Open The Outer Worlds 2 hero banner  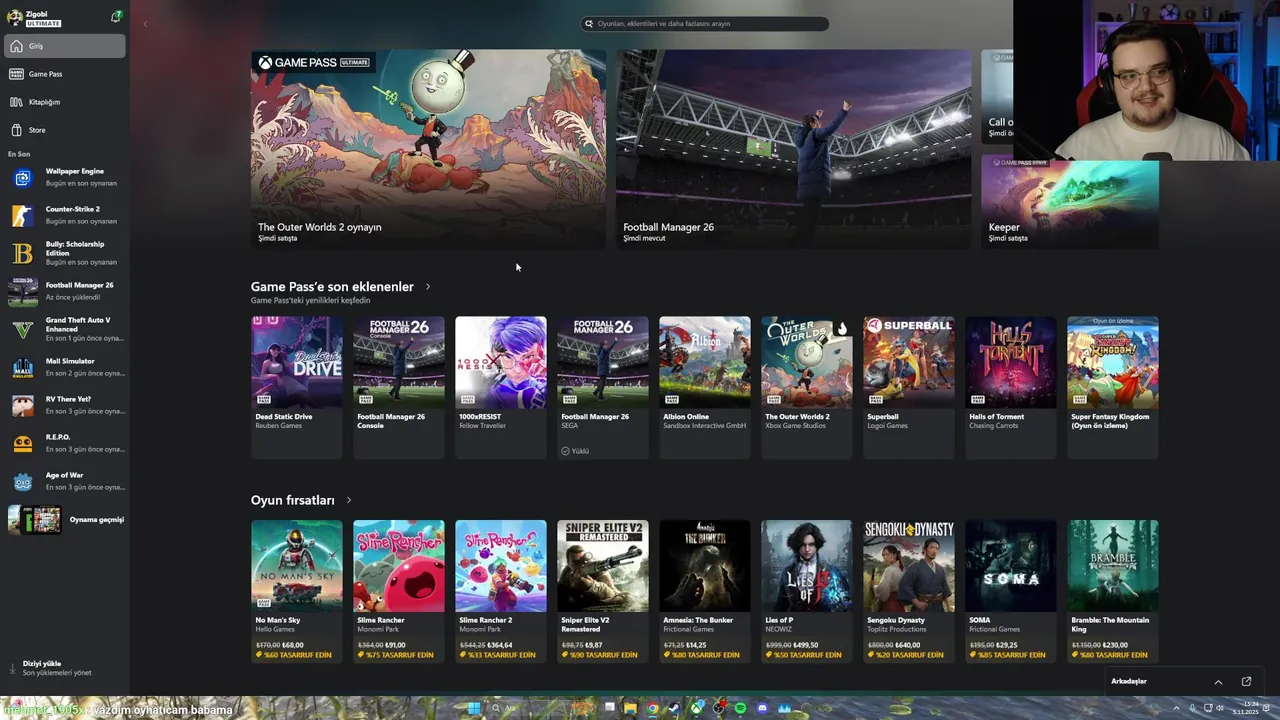click(x=428, y=149)
